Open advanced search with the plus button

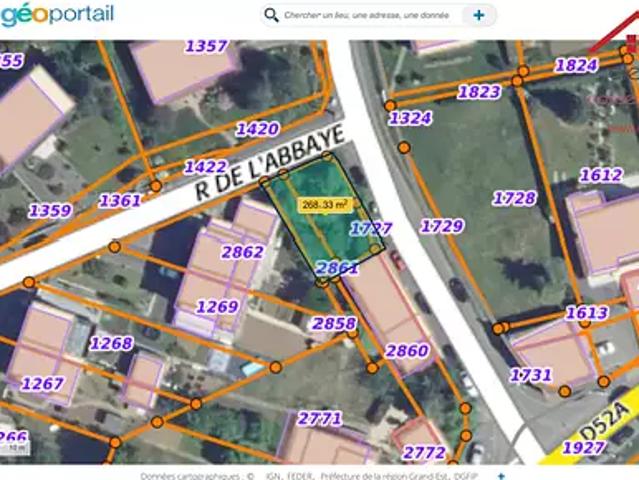[x=479, y=15]
